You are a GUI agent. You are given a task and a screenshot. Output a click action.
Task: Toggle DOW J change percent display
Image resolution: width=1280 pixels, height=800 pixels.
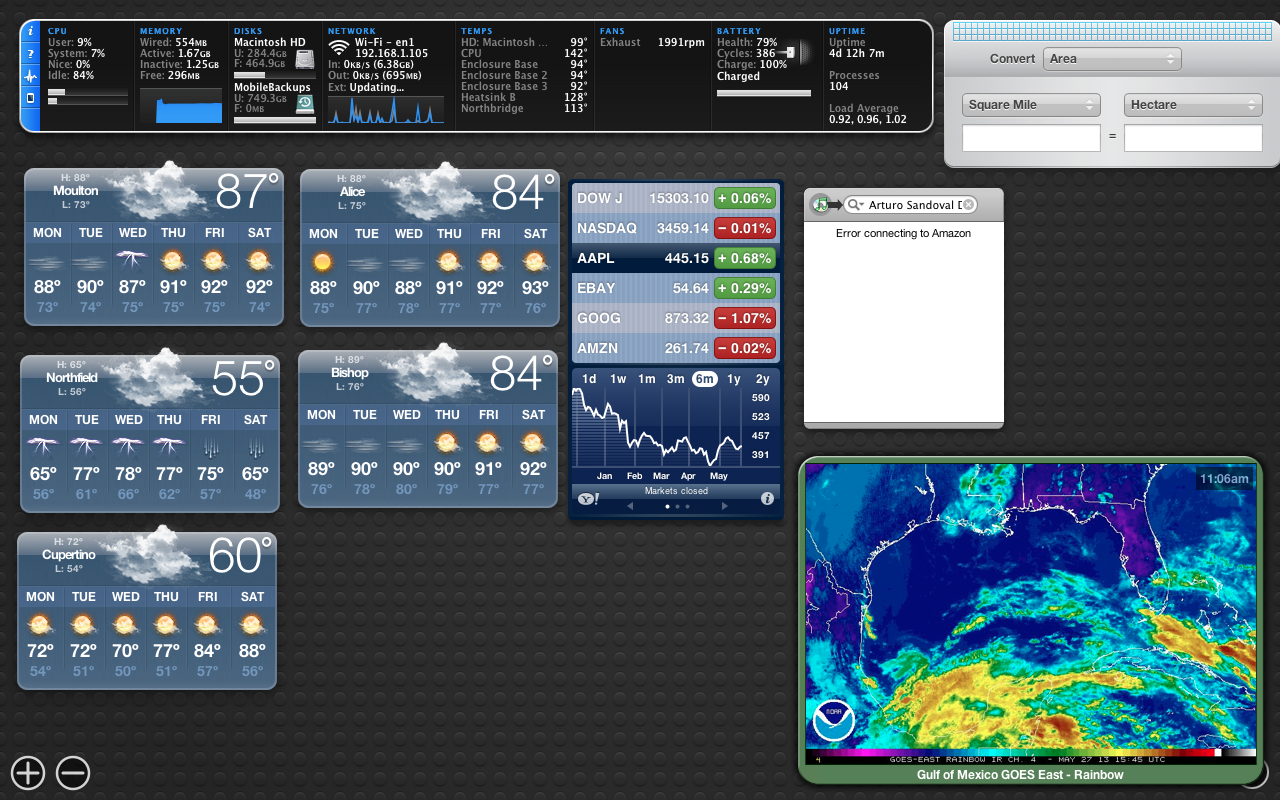[744, 198]
